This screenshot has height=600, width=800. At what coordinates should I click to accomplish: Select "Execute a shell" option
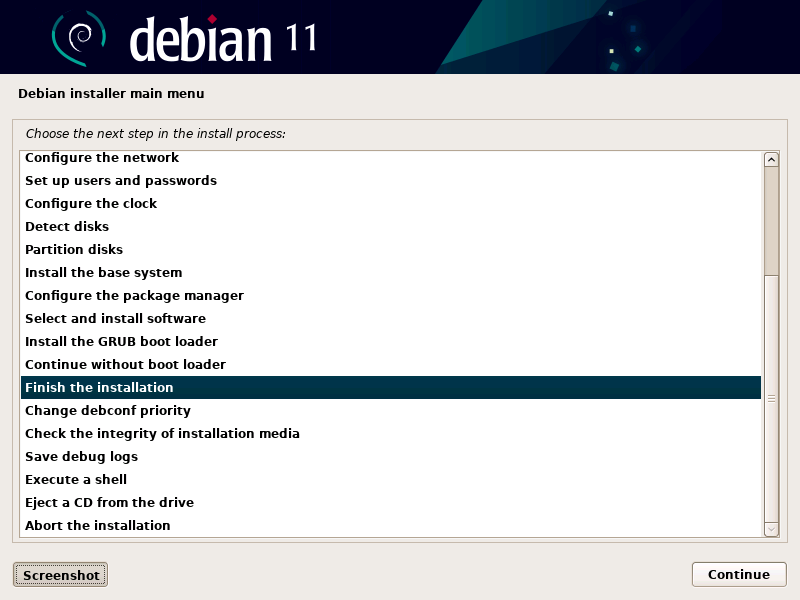click(391, 479)
